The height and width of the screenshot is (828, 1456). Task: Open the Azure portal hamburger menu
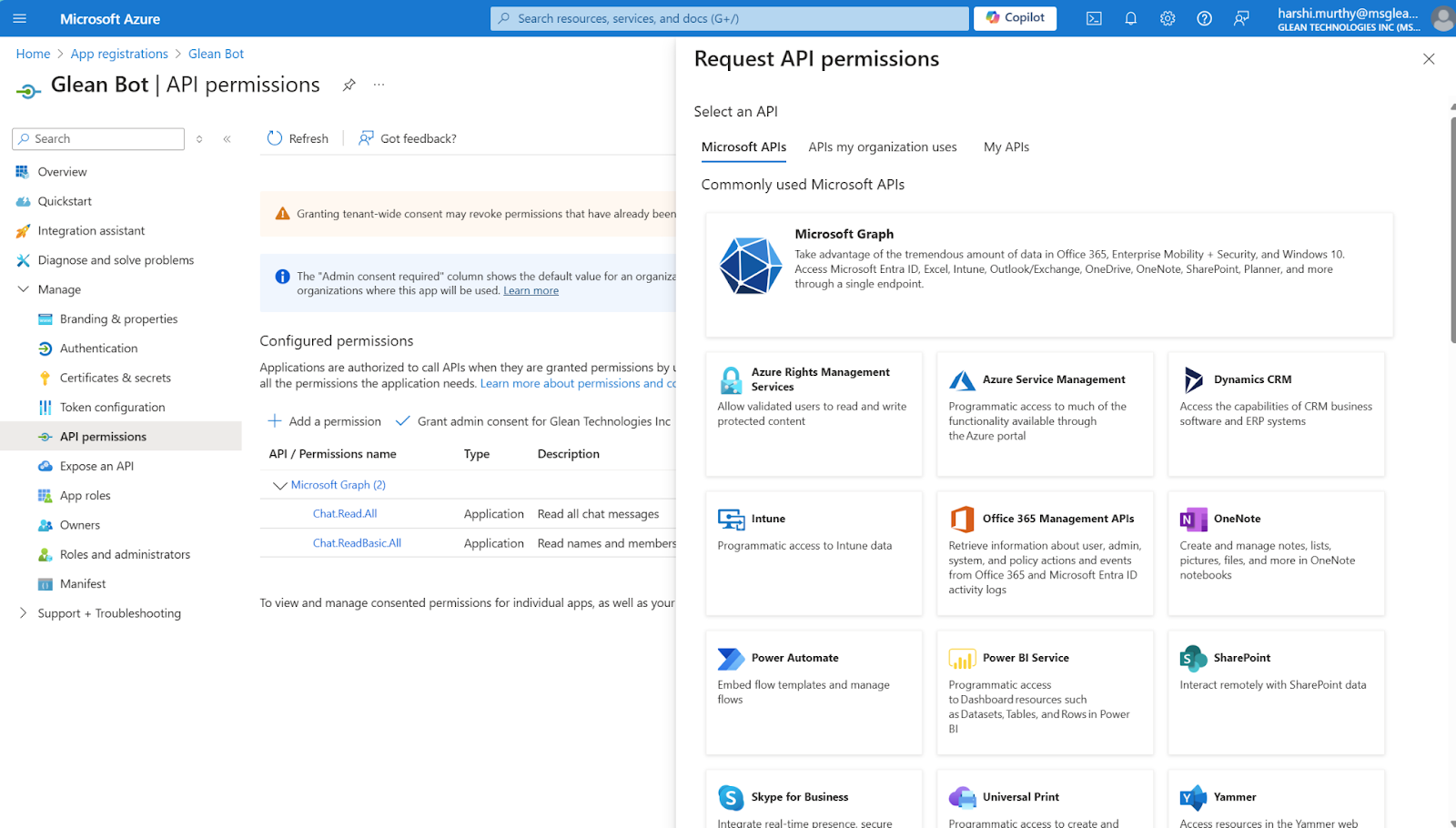pyautogui.click(x=20, y=18)
